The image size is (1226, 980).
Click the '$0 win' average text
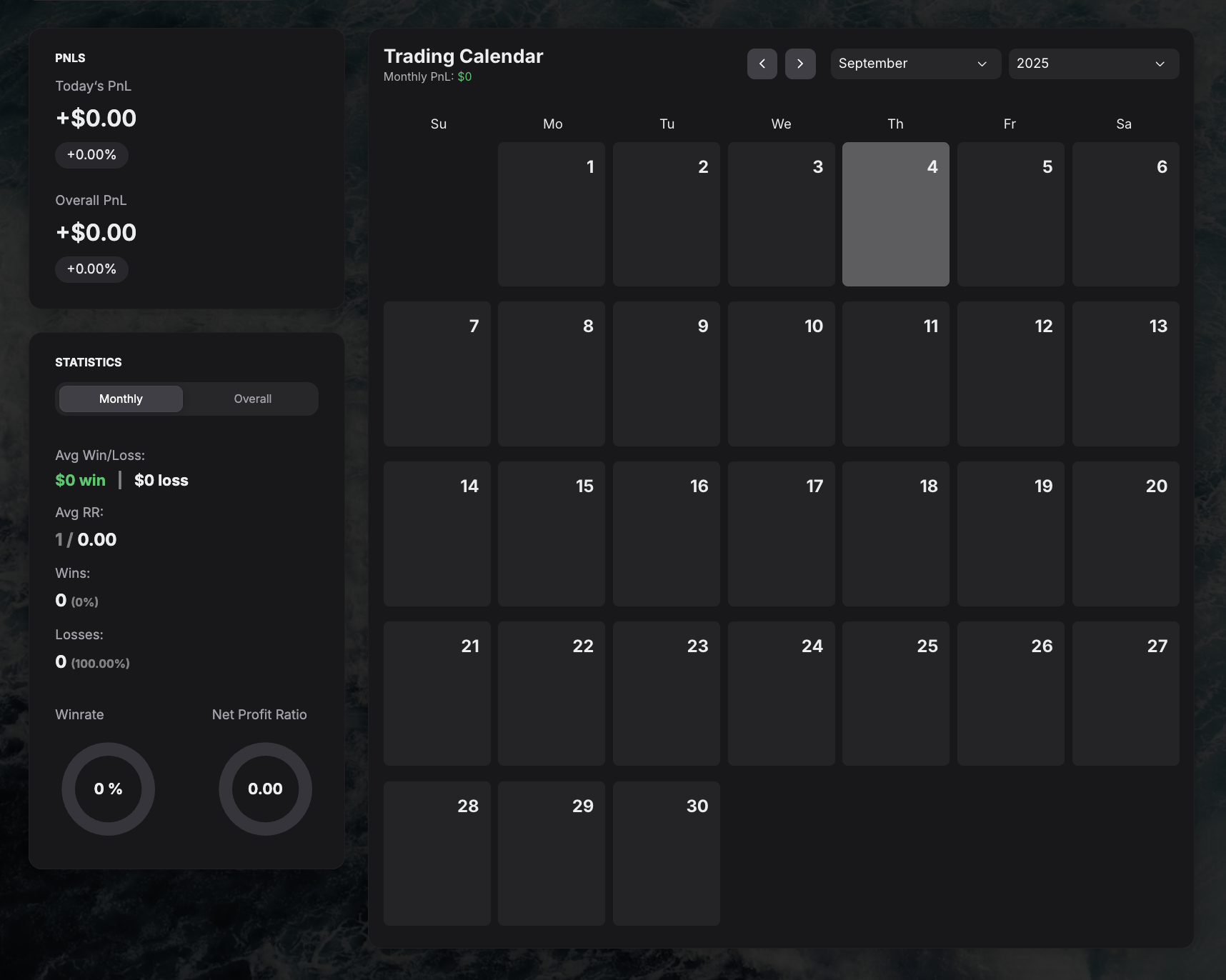(80, 480)
